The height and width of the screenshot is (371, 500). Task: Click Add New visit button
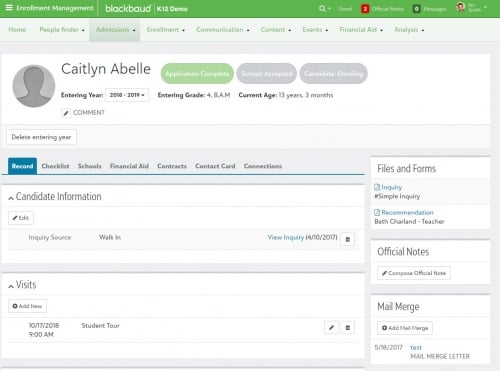click(x=27, y=306)
